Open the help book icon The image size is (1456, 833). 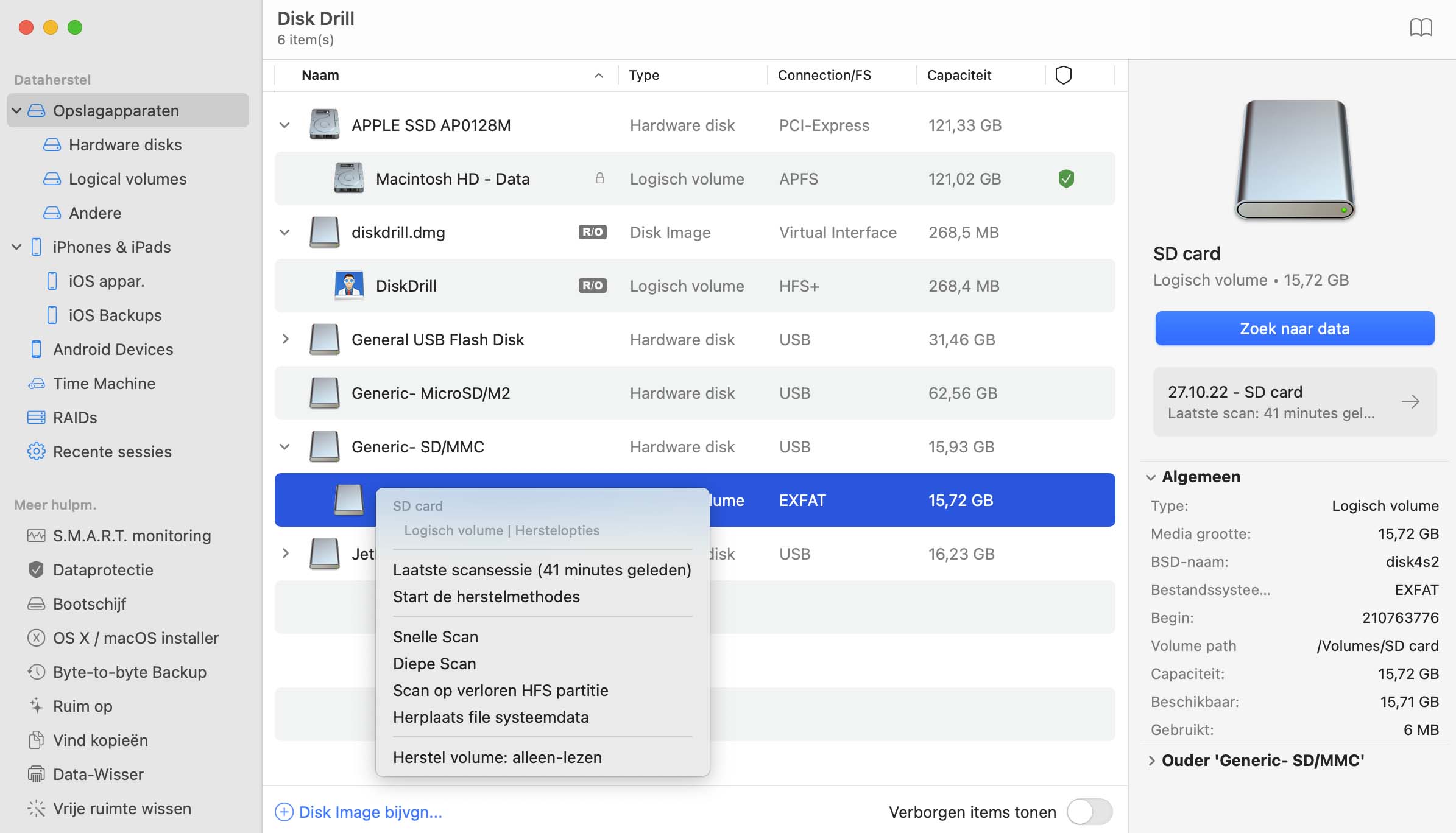coord(1421,27)
